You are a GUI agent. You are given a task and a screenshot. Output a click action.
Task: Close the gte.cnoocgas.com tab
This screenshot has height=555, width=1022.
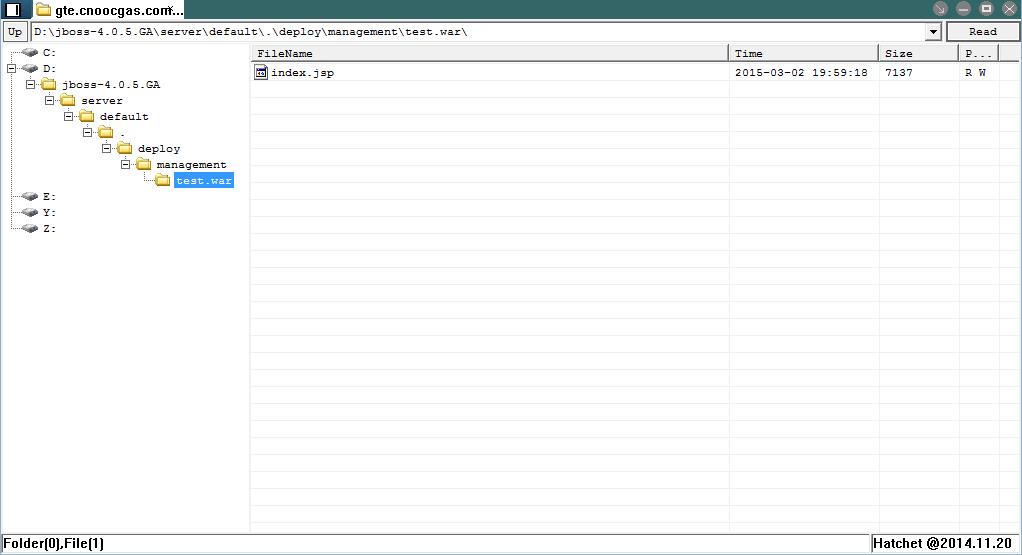(170, 8)
